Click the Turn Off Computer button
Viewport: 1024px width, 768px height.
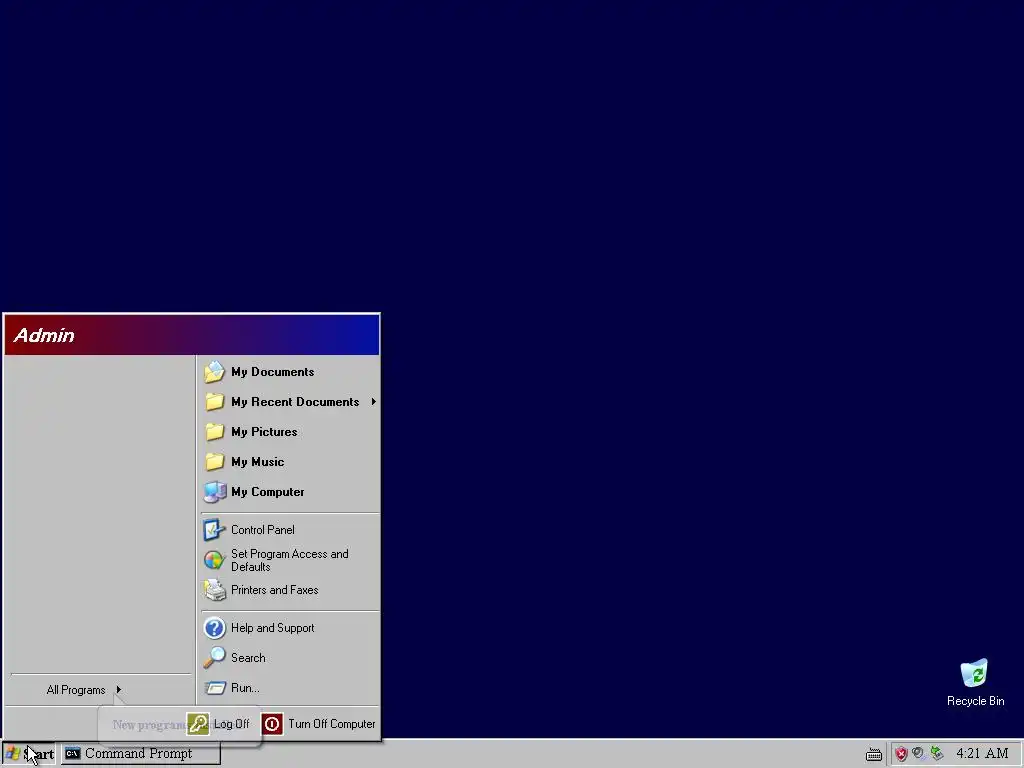click(x=319, y=724)
